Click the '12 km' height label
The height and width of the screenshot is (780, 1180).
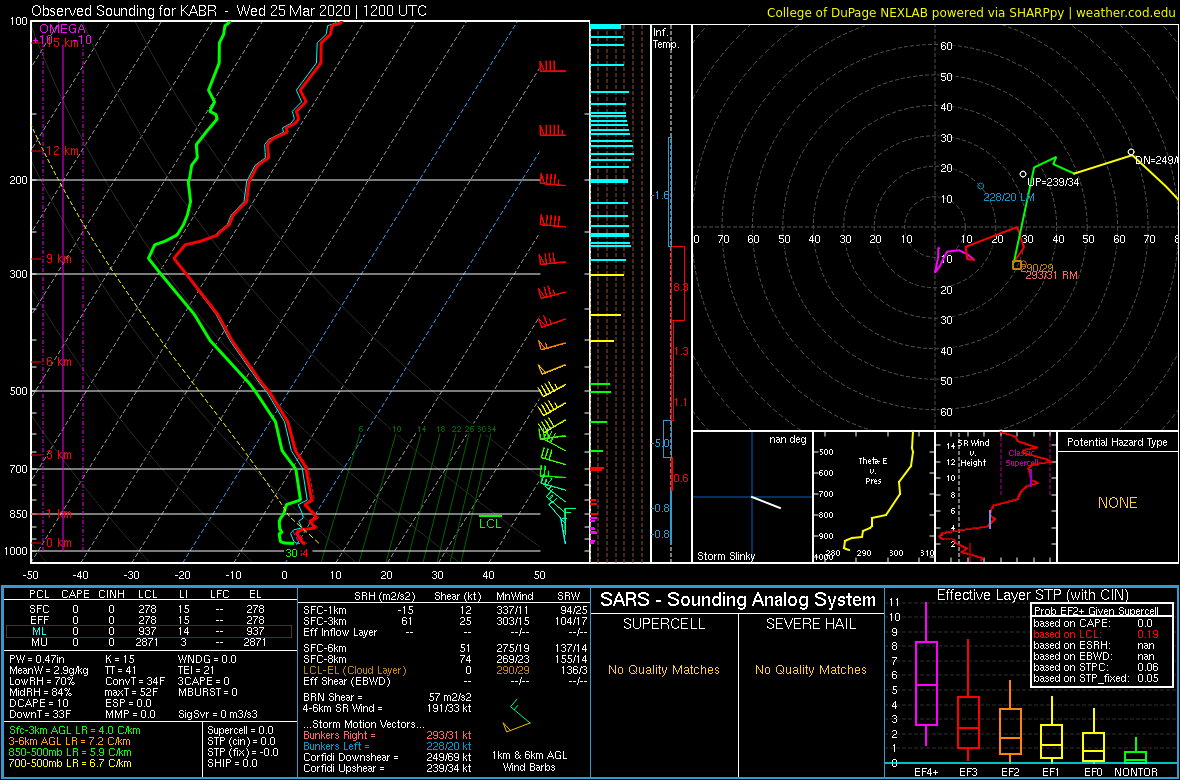(61, 151)
